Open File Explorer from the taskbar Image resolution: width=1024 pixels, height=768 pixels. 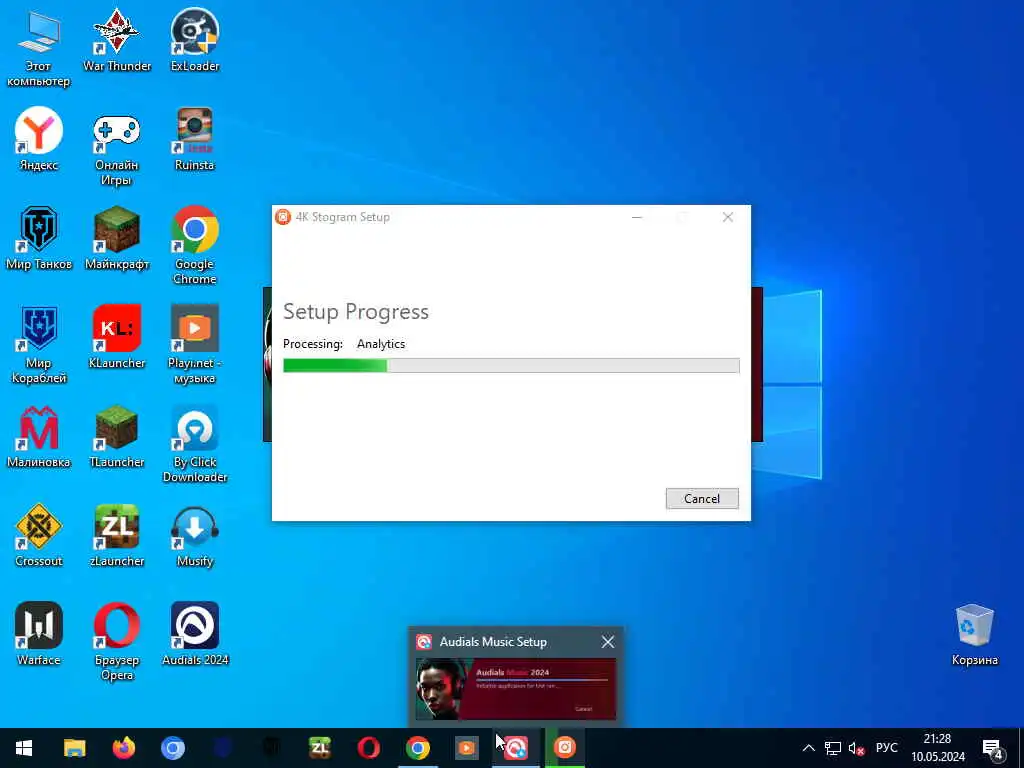click(x=74, y=748)
